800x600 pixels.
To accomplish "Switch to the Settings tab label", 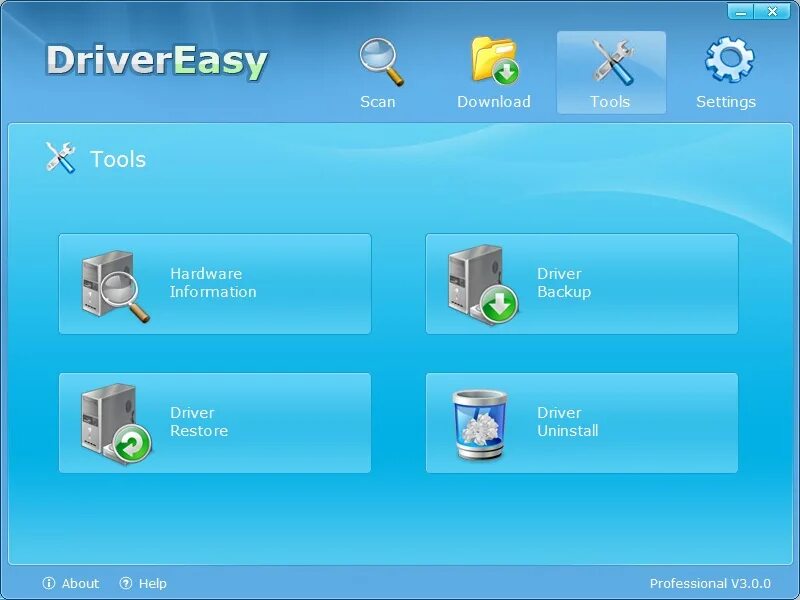I will 726,102.
